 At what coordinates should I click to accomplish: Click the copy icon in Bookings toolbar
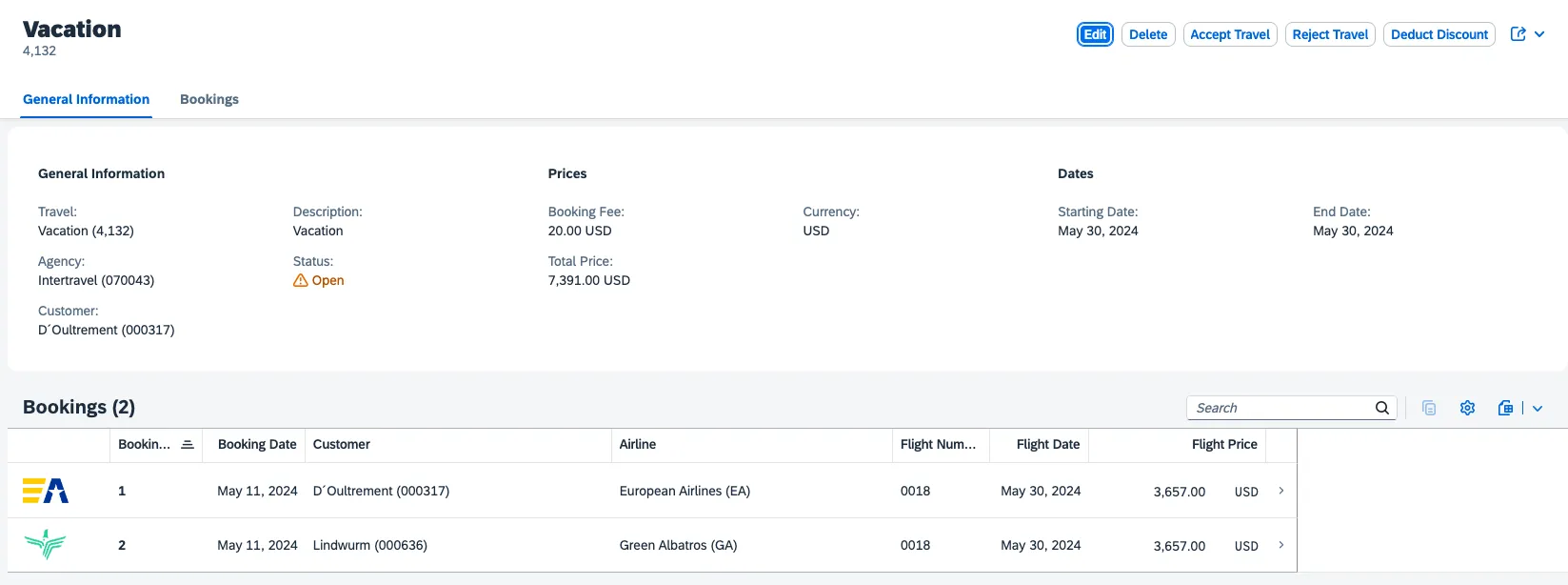1429,408
